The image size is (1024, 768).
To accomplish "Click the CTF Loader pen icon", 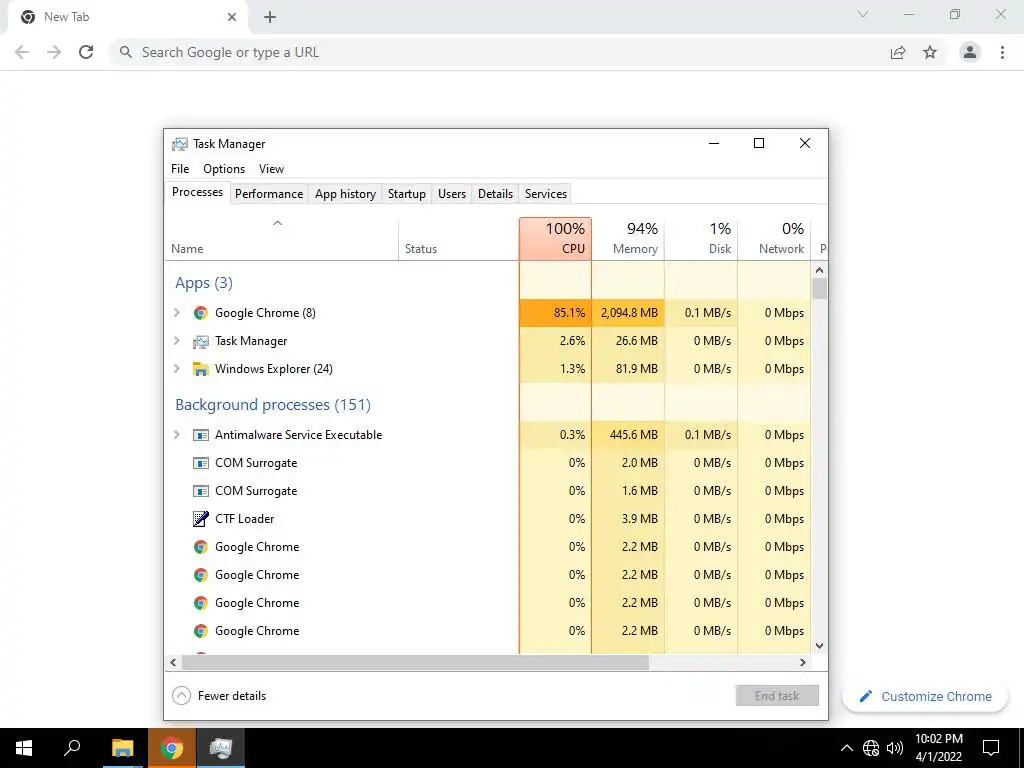I will (x=200, y=519).
